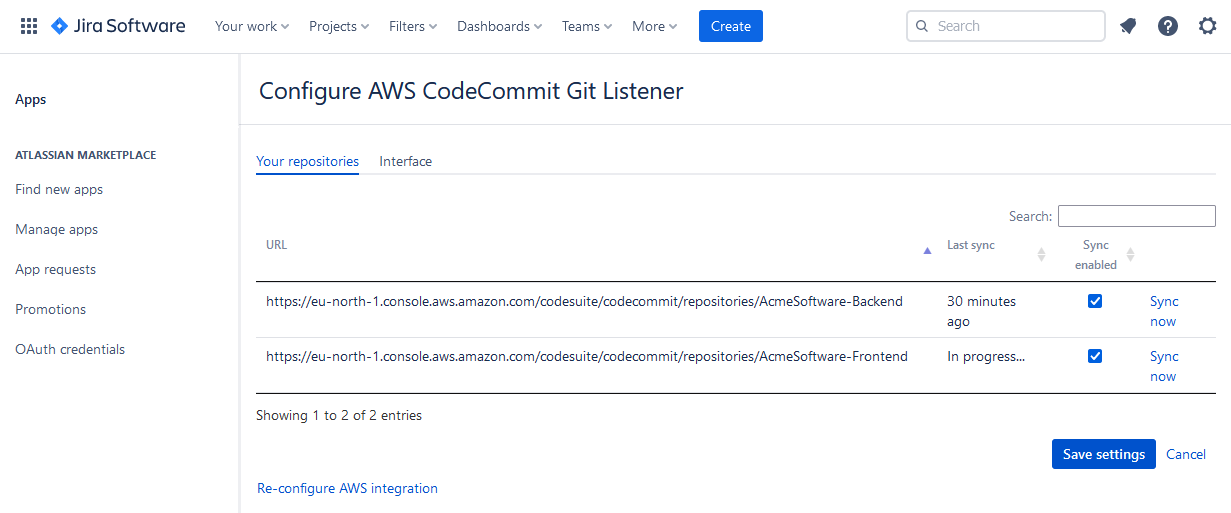The width and height of the screenshot is (1231, 513).
Task: Open the notifications bell icon
Action: click(1128, 26)
